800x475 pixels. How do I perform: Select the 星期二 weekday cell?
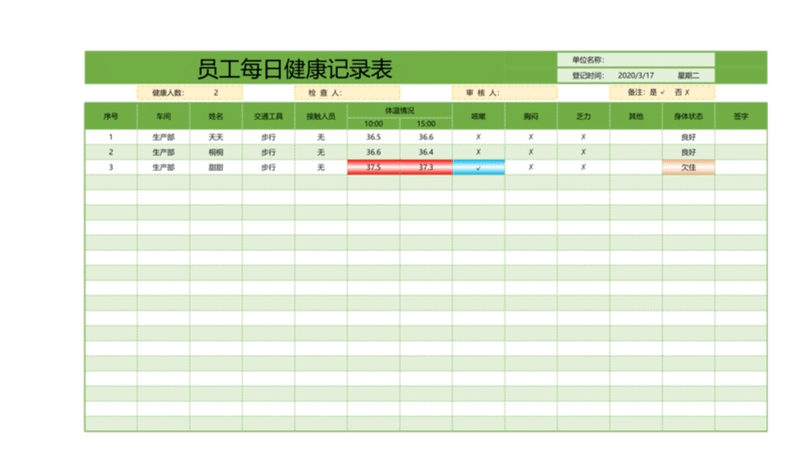click(688, 75)
